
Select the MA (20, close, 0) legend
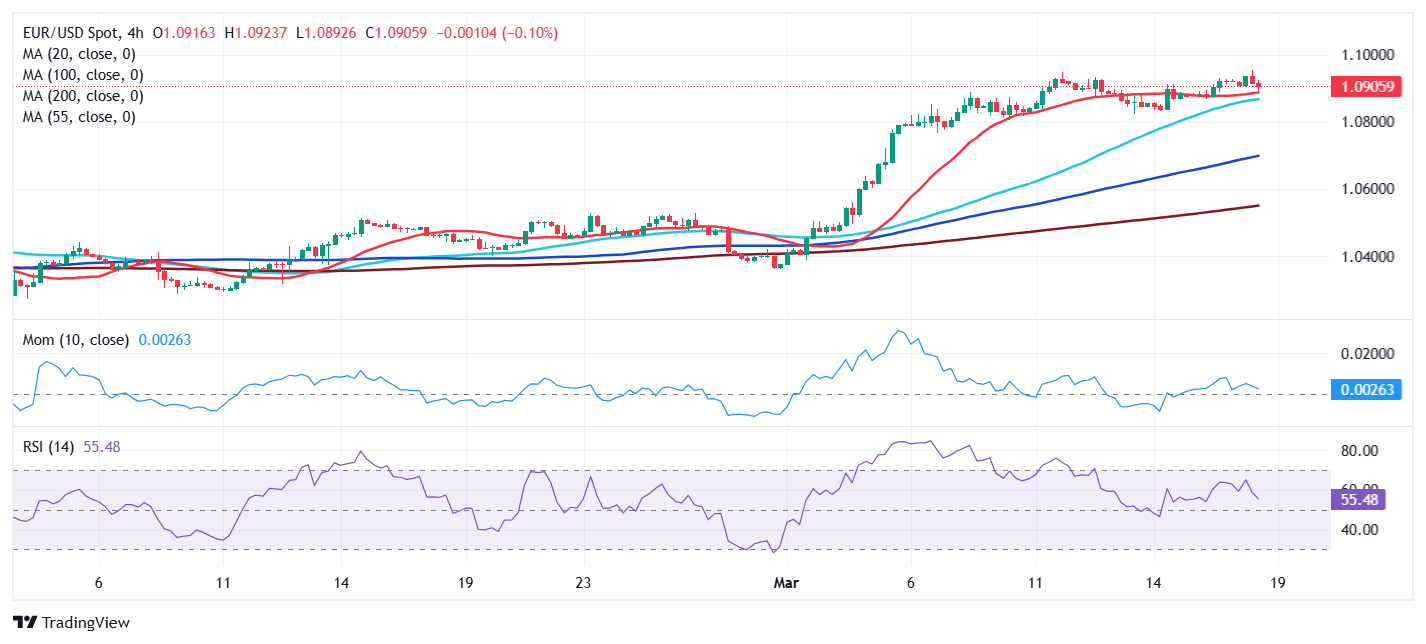(79, 54)
